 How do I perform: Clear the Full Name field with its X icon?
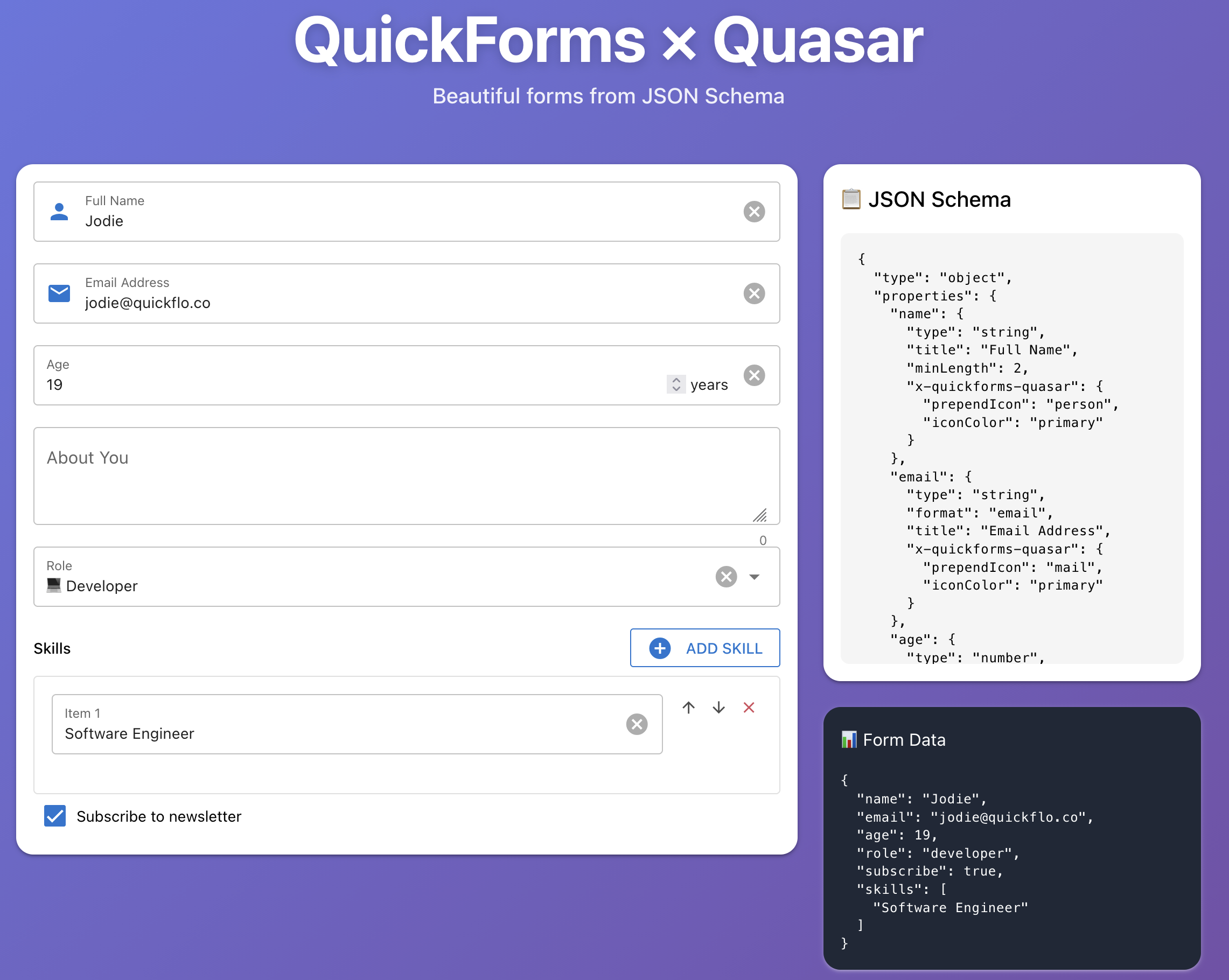click(754, 212)
